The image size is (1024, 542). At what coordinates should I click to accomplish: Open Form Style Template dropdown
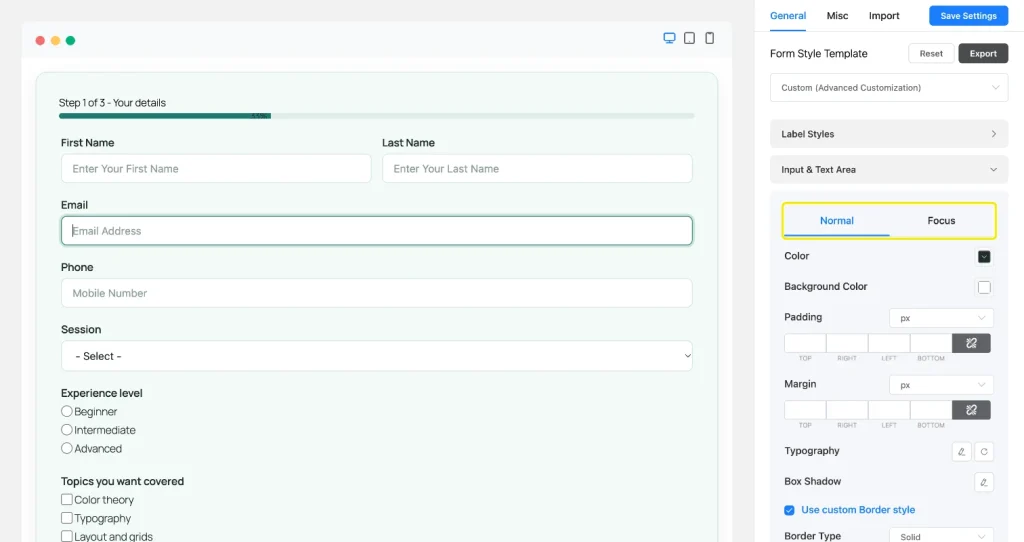point(889,88)
